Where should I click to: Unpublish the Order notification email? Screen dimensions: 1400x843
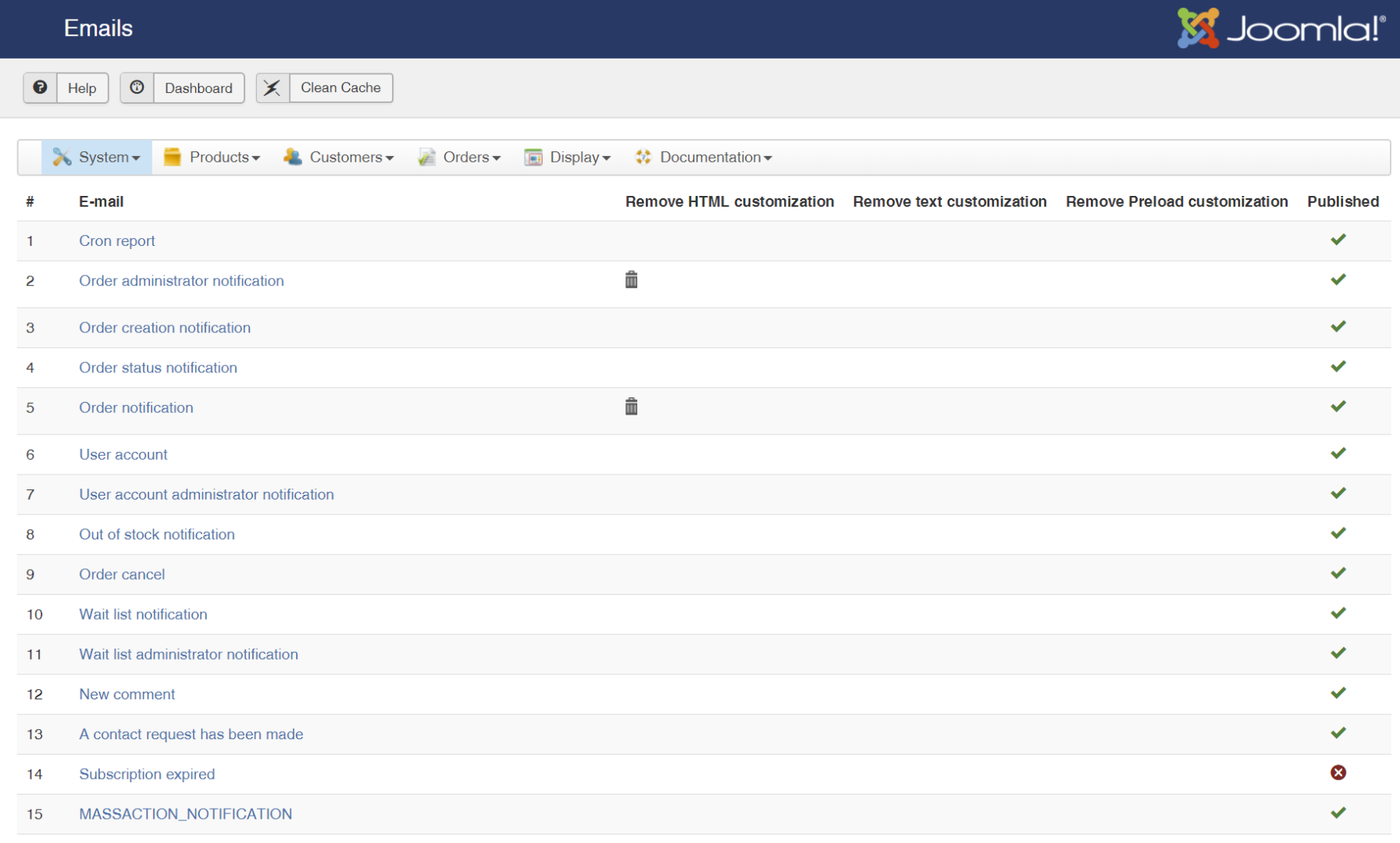click(x=1338, y=406)
